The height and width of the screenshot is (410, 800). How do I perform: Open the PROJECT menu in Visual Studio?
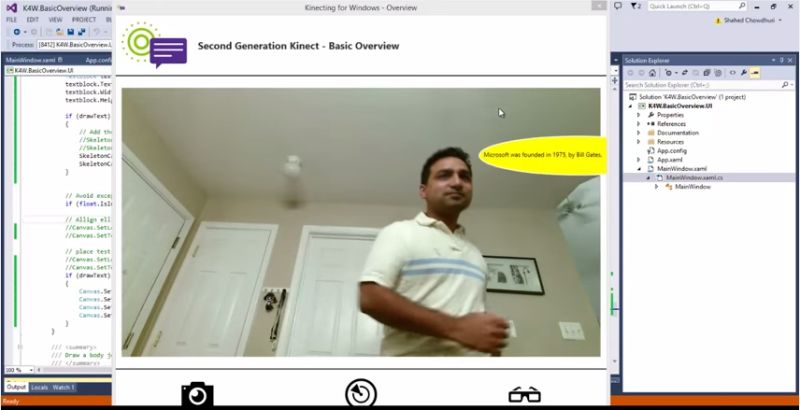84,20
